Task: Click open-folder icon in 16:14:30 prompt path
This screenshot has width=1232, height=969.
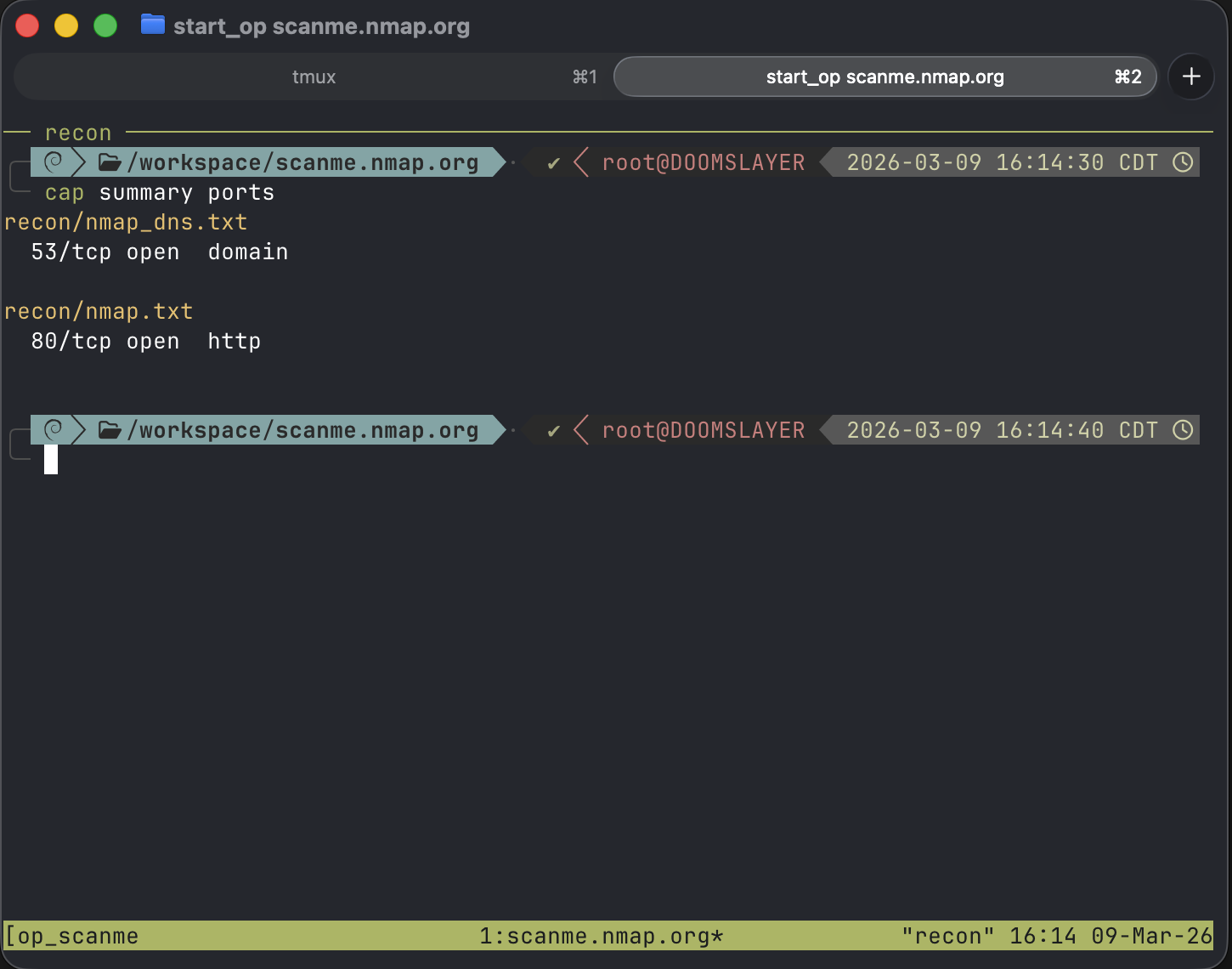Action: (110, 162)
